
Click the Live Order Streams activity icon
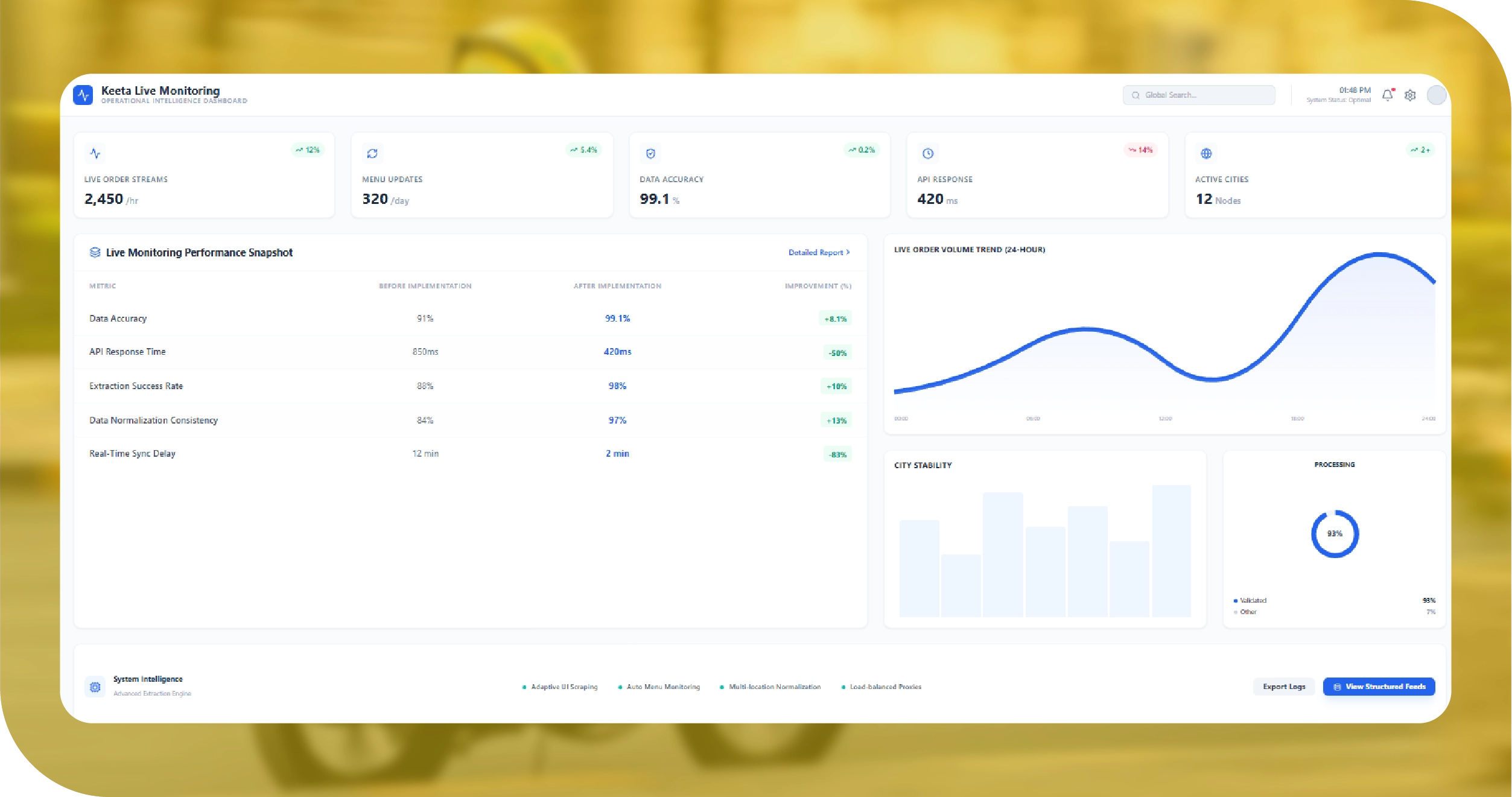(x=95, y=153)
